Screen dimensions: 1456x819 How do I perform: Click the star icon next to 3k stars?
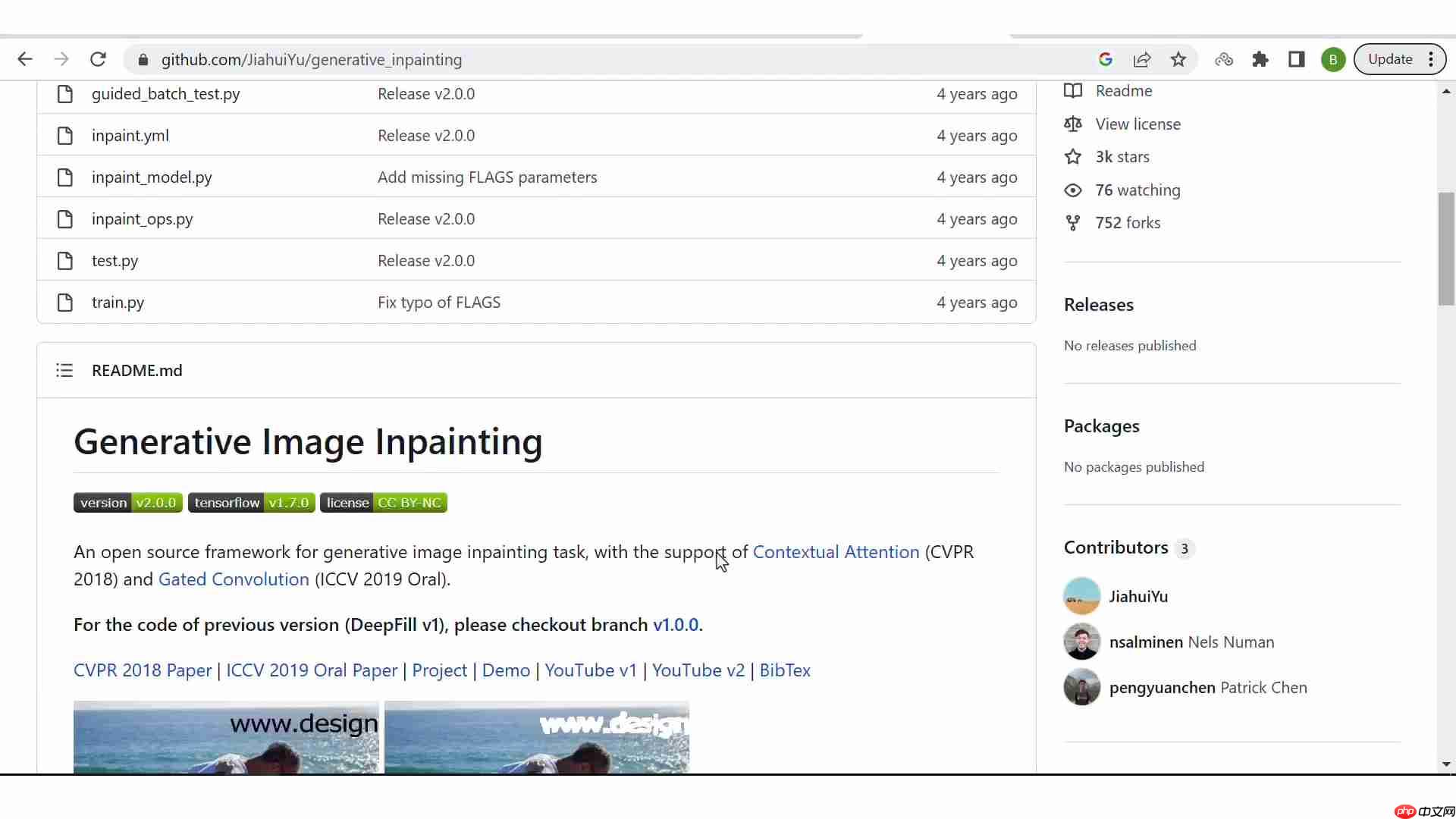(x=1073, y=157)
